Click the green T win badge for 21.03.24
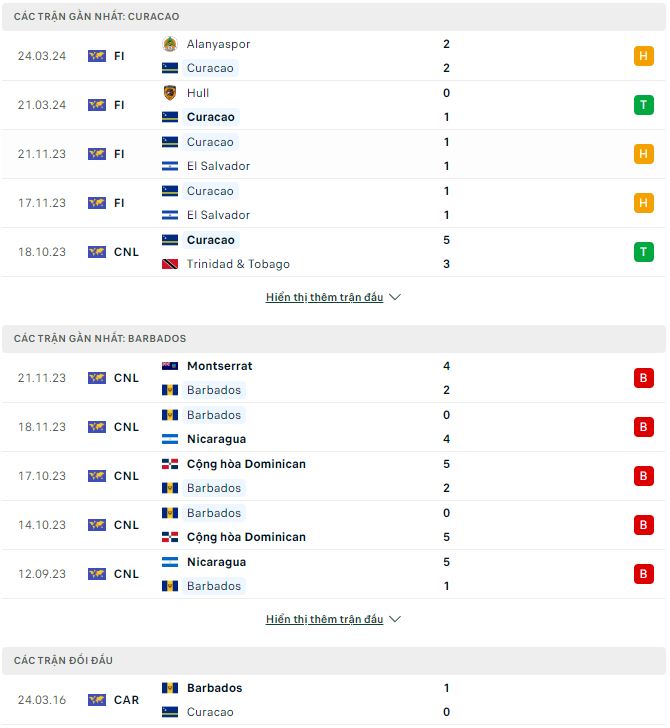This screenshot has width=670, height=728. (644, 105)
